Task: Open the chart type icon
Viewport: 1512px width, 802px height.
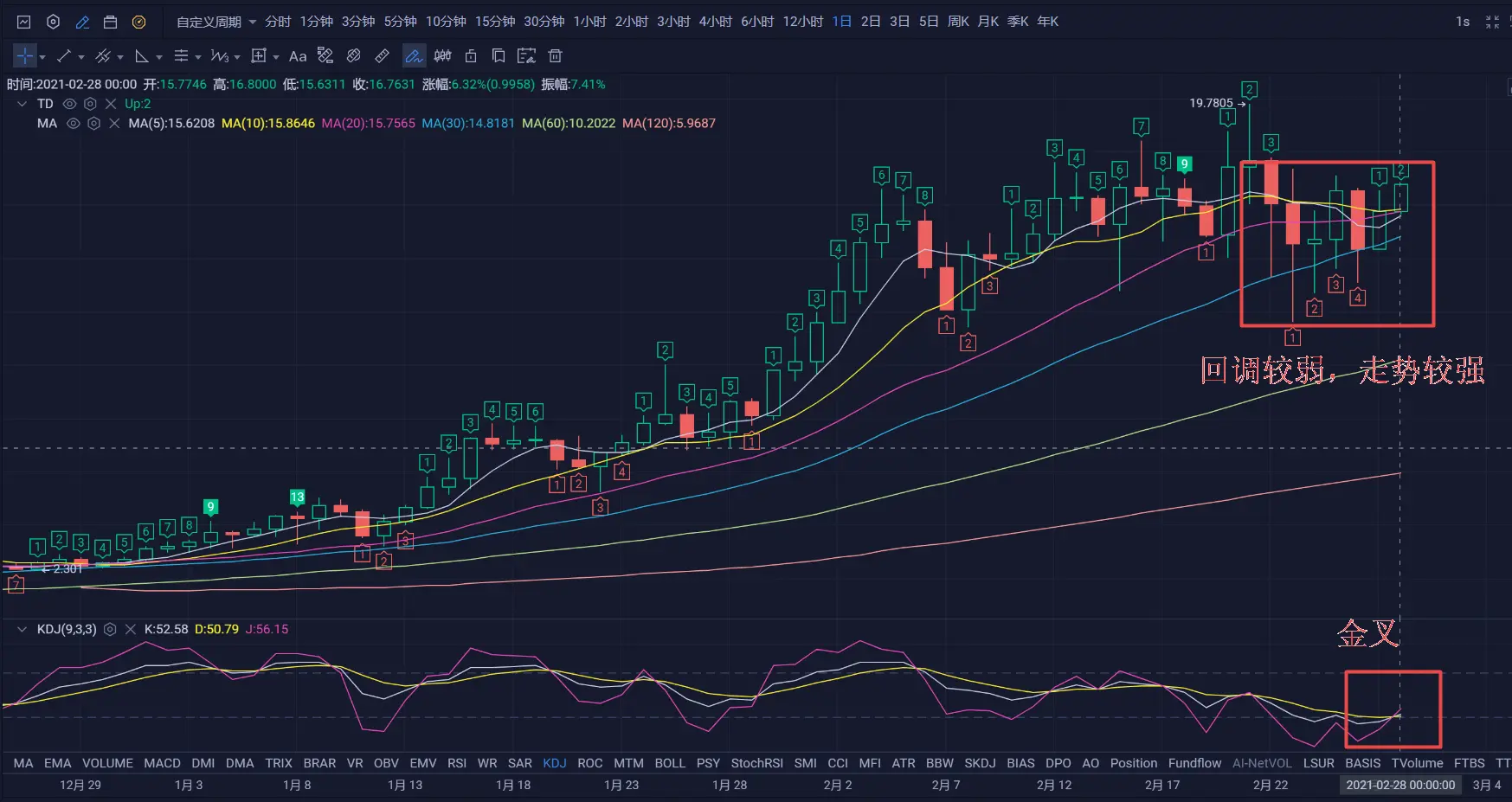Action: pyautogui.click(x=24, y=22)
